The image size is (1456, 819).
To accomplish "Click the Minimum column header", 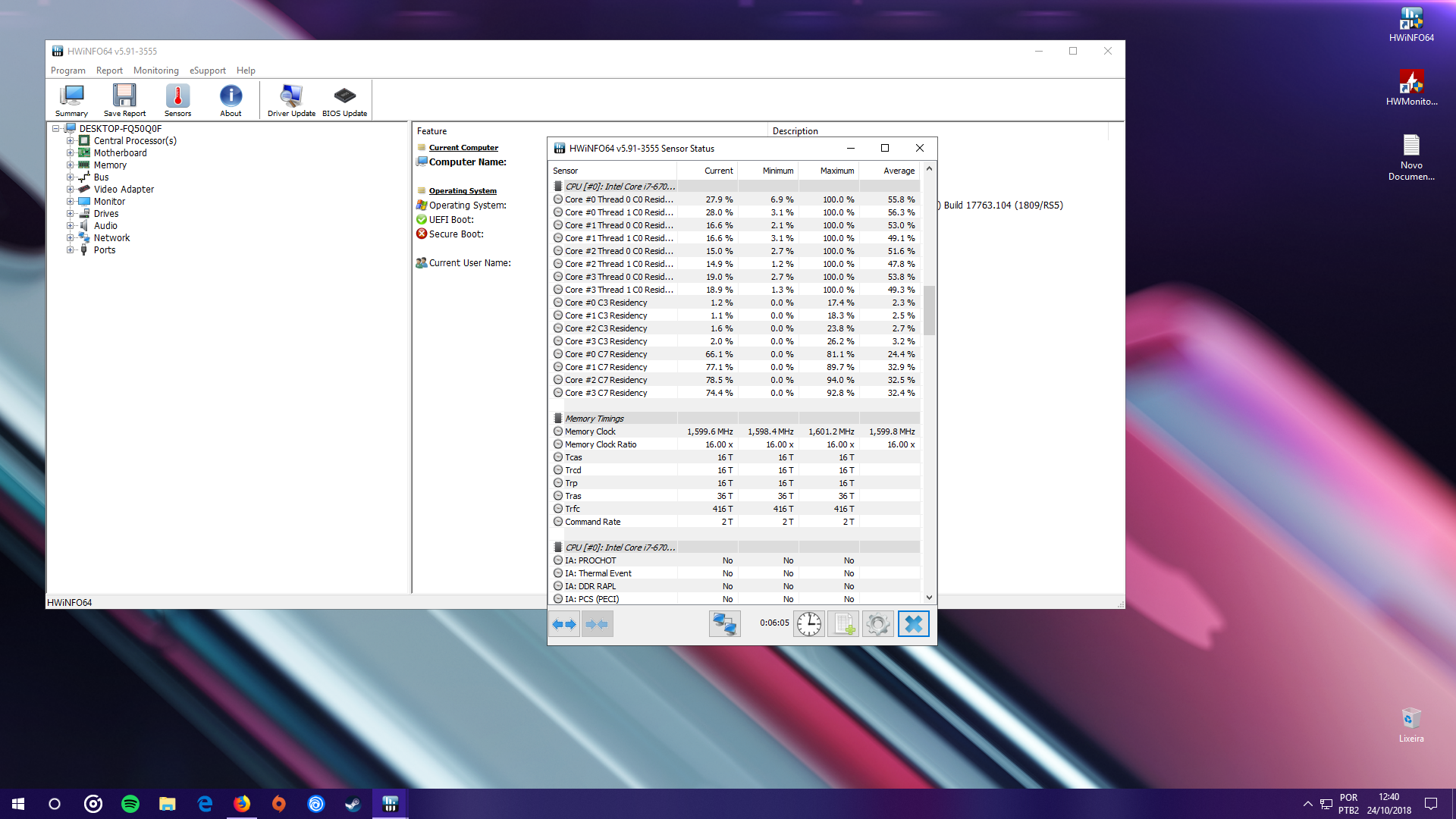I will [768, 171].
